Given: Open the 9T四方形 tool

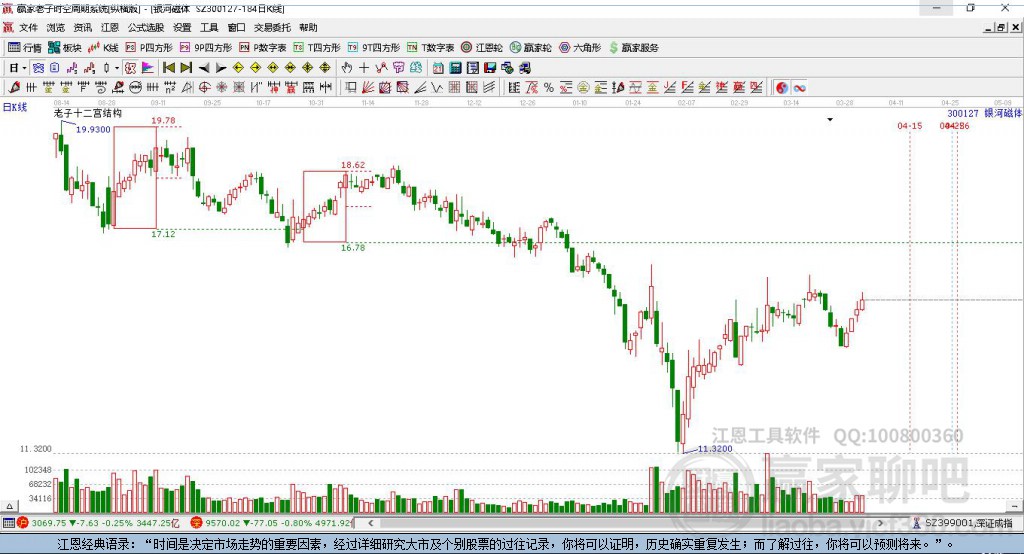Looking at the screenshot, I should click(374, 48).
